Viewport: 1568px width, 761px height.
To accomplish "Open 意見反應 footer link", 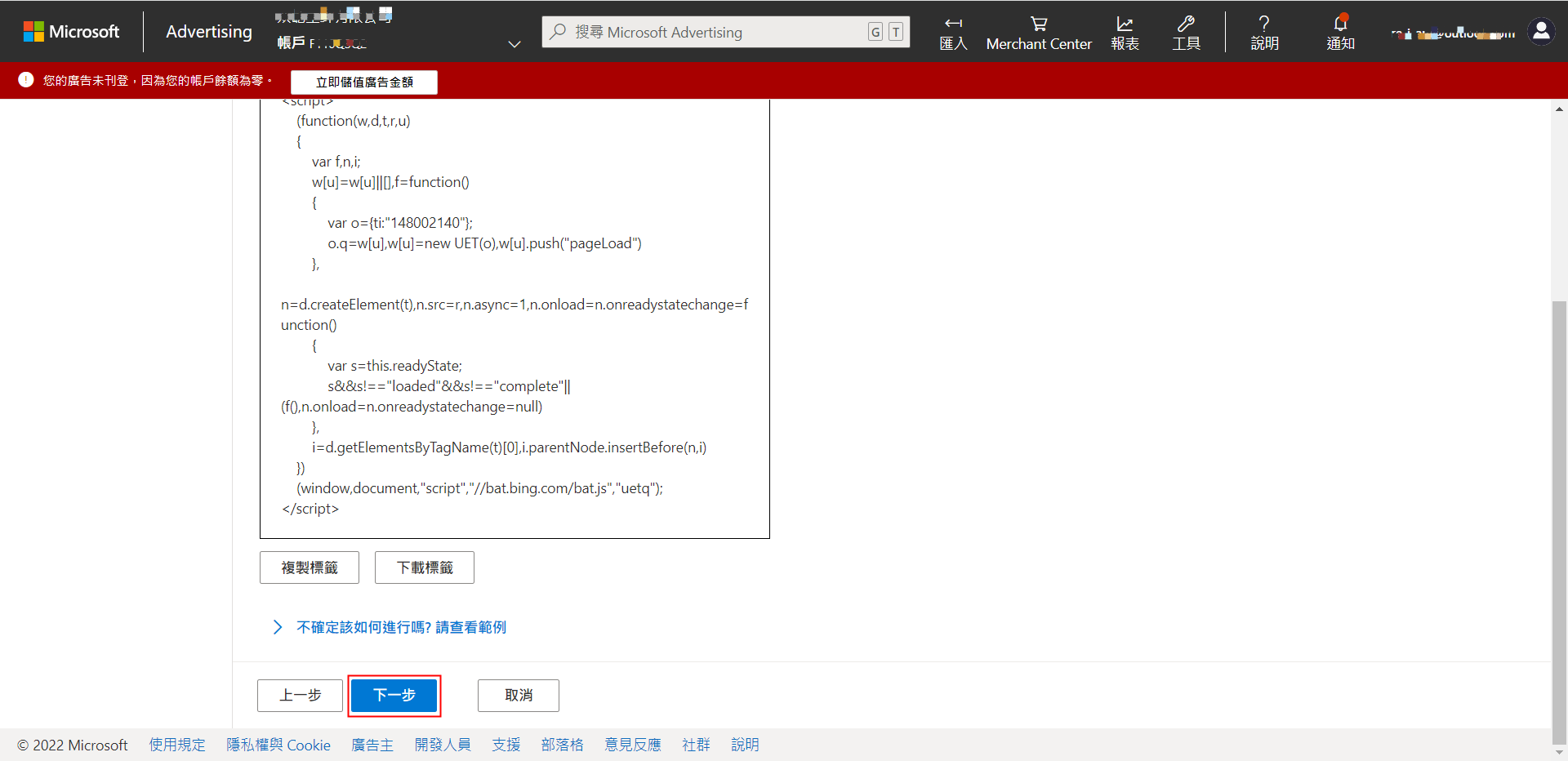I will 633,745.
